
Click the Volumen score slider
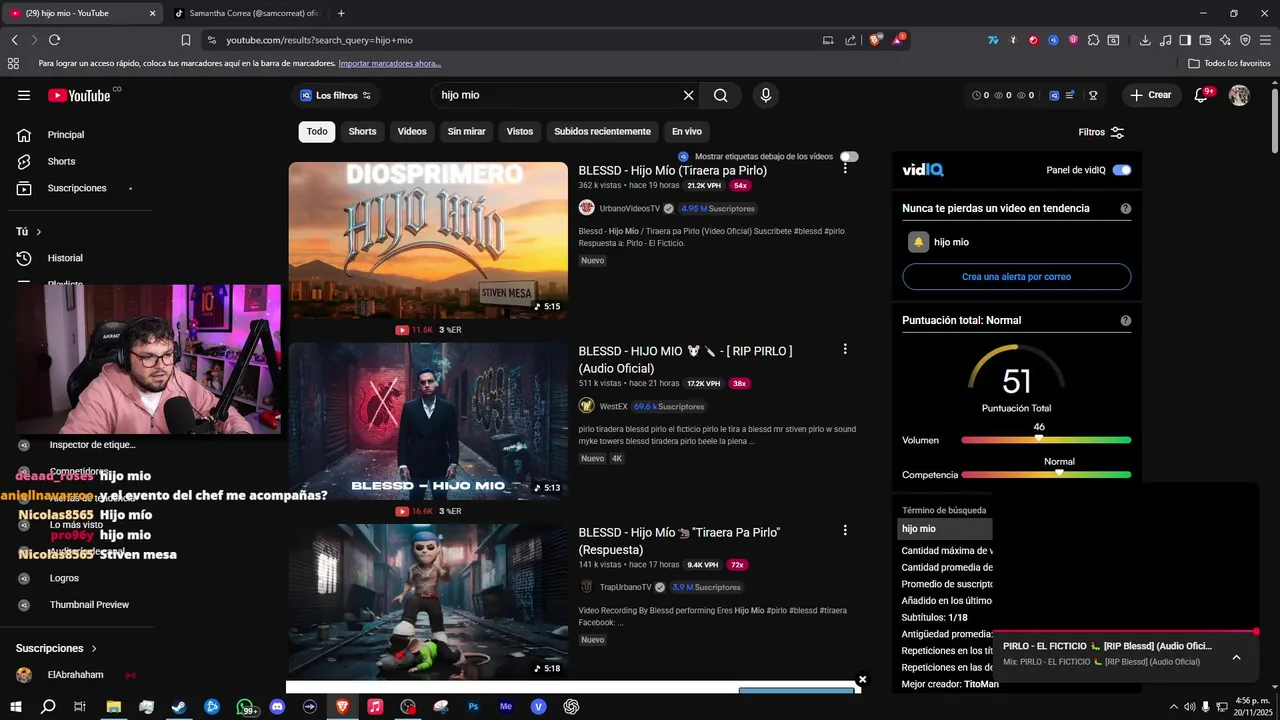1046,440
